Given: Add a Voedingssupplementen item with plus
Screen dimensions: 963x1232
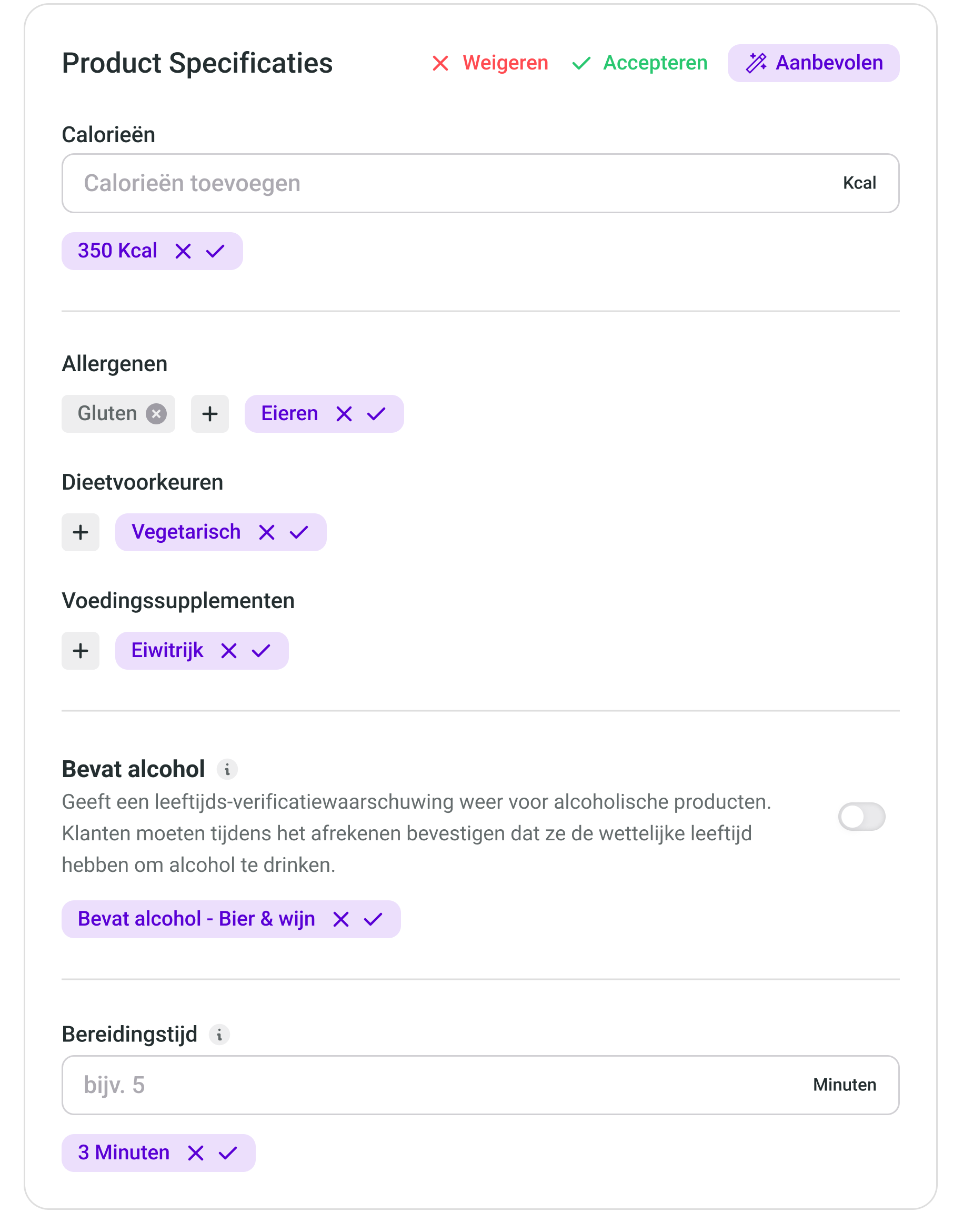Looking at the screenshot, I should point(81,651).
